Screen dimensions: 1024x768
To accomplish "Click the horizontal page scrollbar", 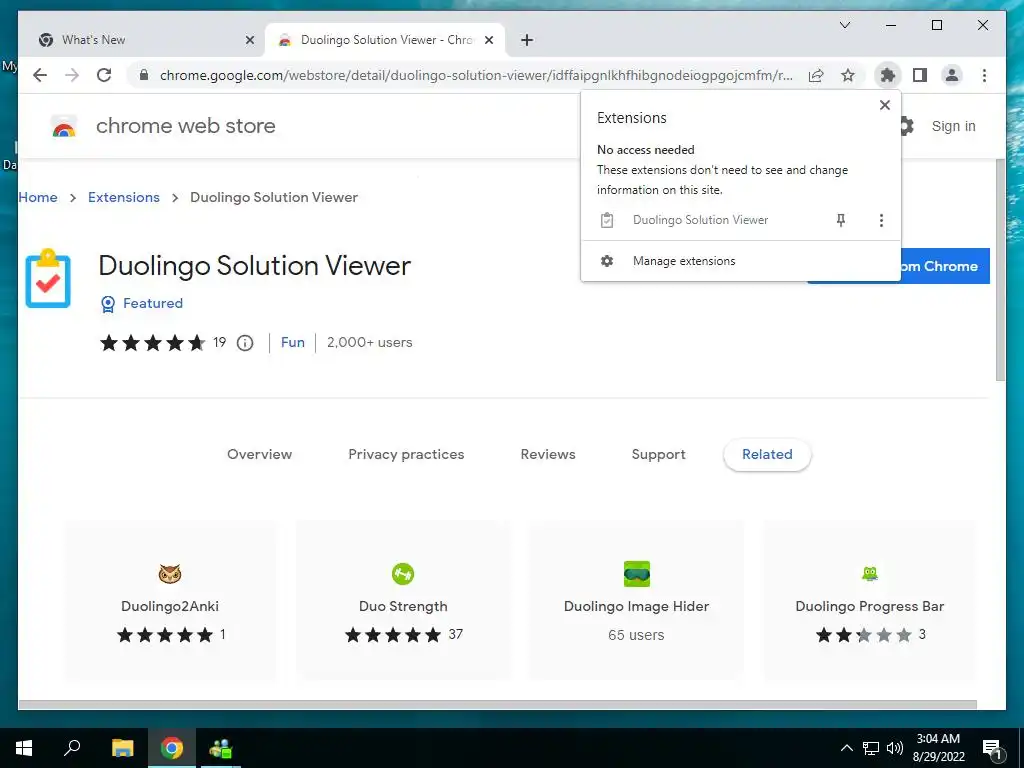I will (497, 705).
